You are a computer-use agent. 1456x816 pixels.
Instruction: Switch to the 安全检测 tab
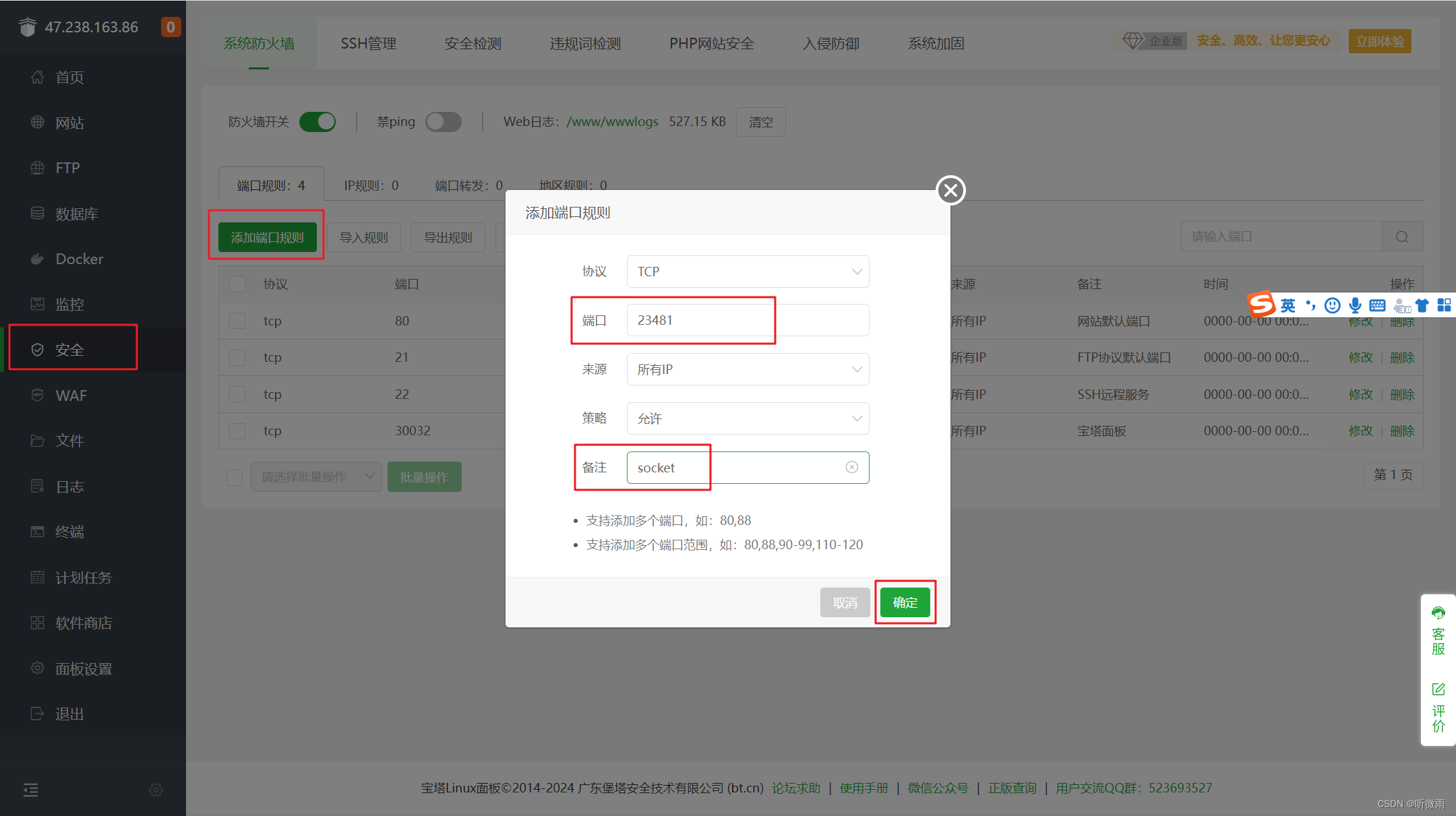(x=473, y=43)
